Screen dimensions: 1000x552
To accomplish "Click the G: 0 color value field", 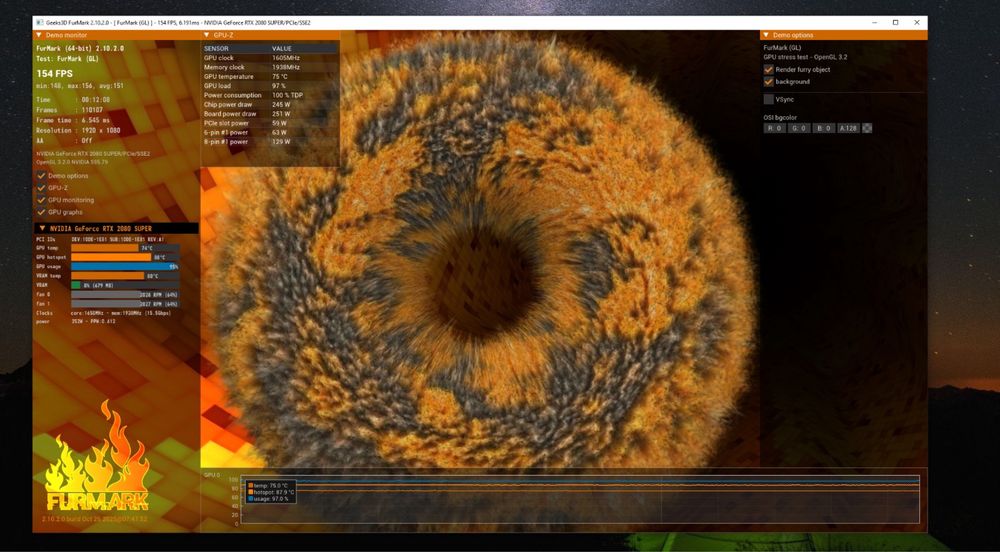I will coord(798,128).
